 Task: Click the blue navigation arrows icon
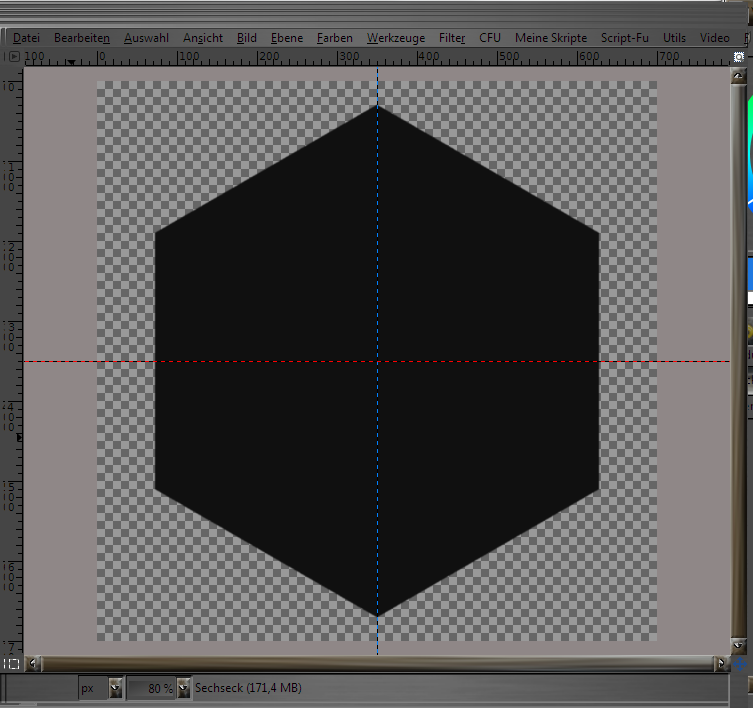tap(740, 664)
